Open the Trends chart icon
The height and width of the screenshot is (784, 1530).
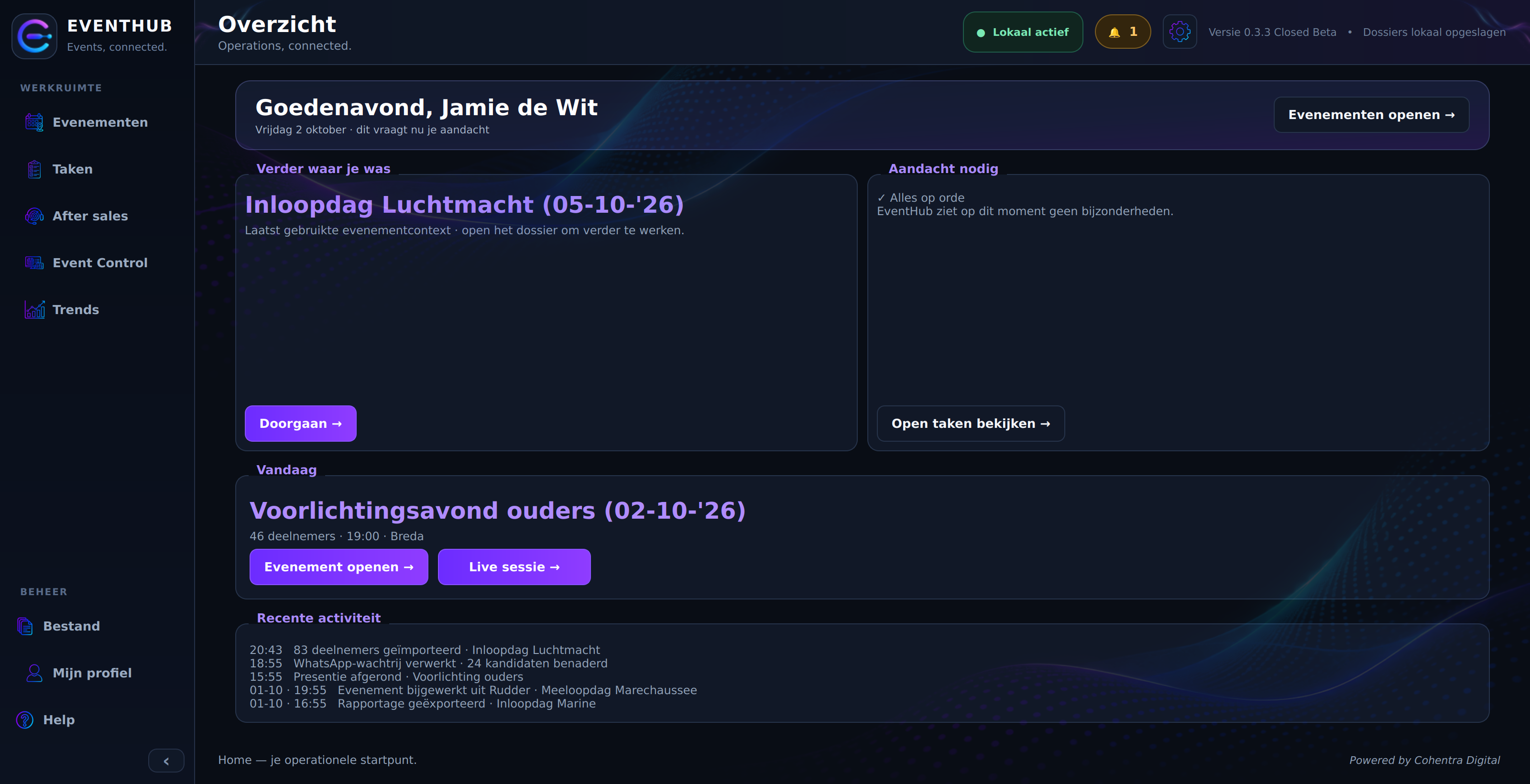click(34, 309)
